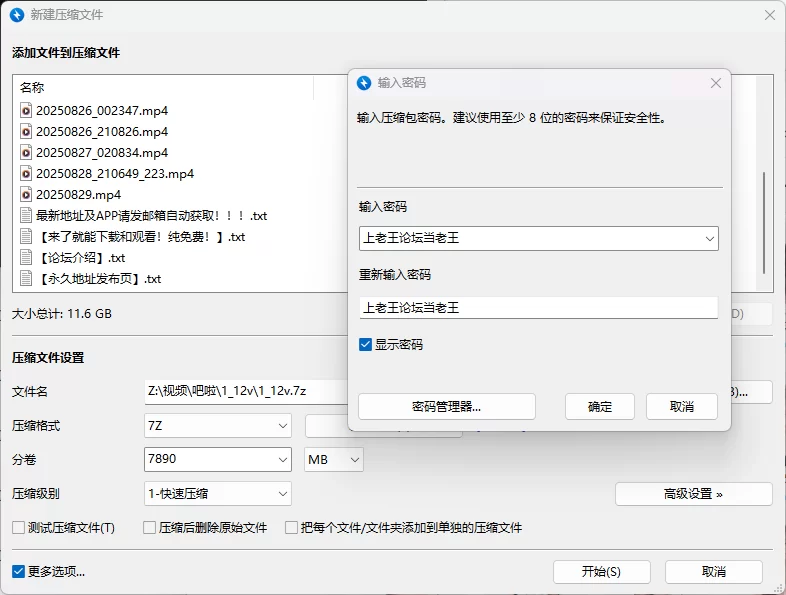Screen dimensions: 786x595
Task: Expand the 输入密码 history dropdown
Action: click(x=709, y=238)
